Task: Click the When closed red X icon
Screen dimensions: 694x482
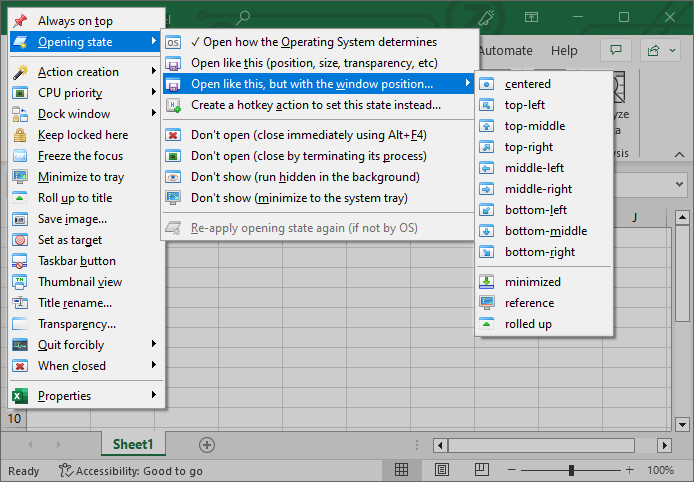Action: click(x=20, y=366)
